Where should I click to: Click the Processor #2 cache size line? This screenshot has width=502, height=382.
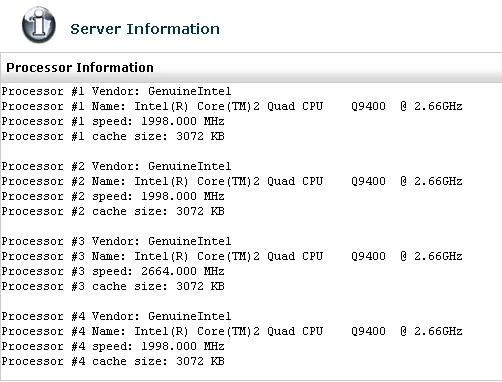[113, 211]
